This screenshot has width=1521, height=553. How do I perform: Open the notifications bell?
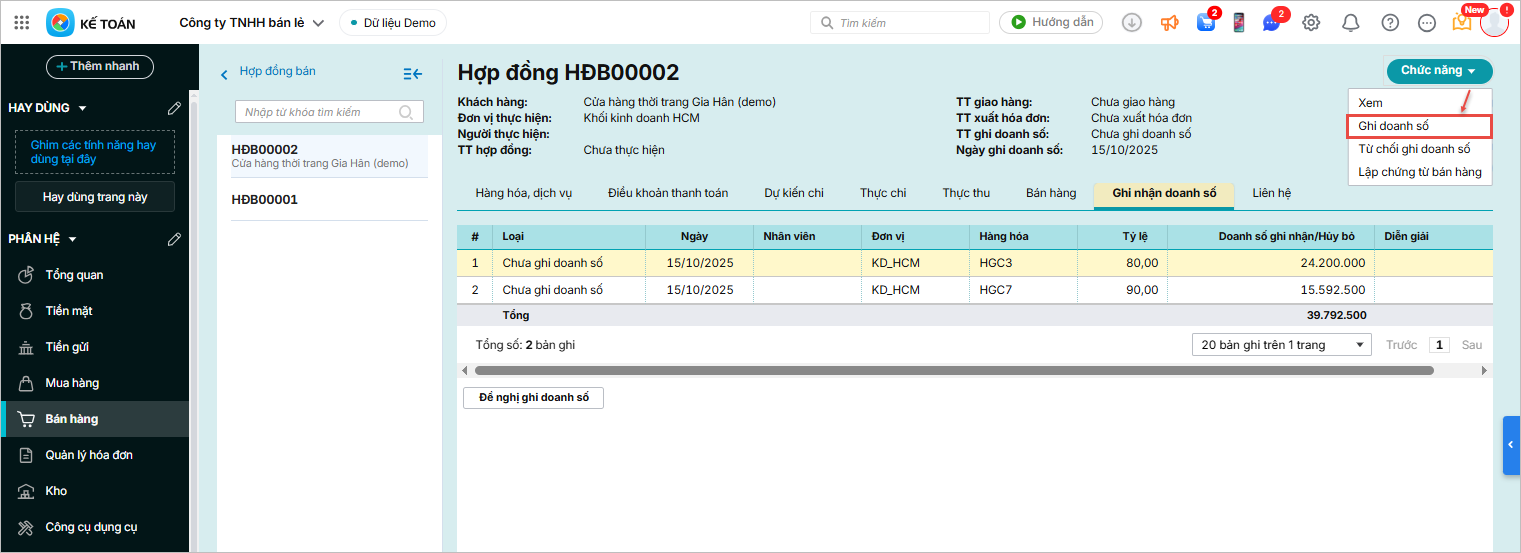click(1350, 22)
